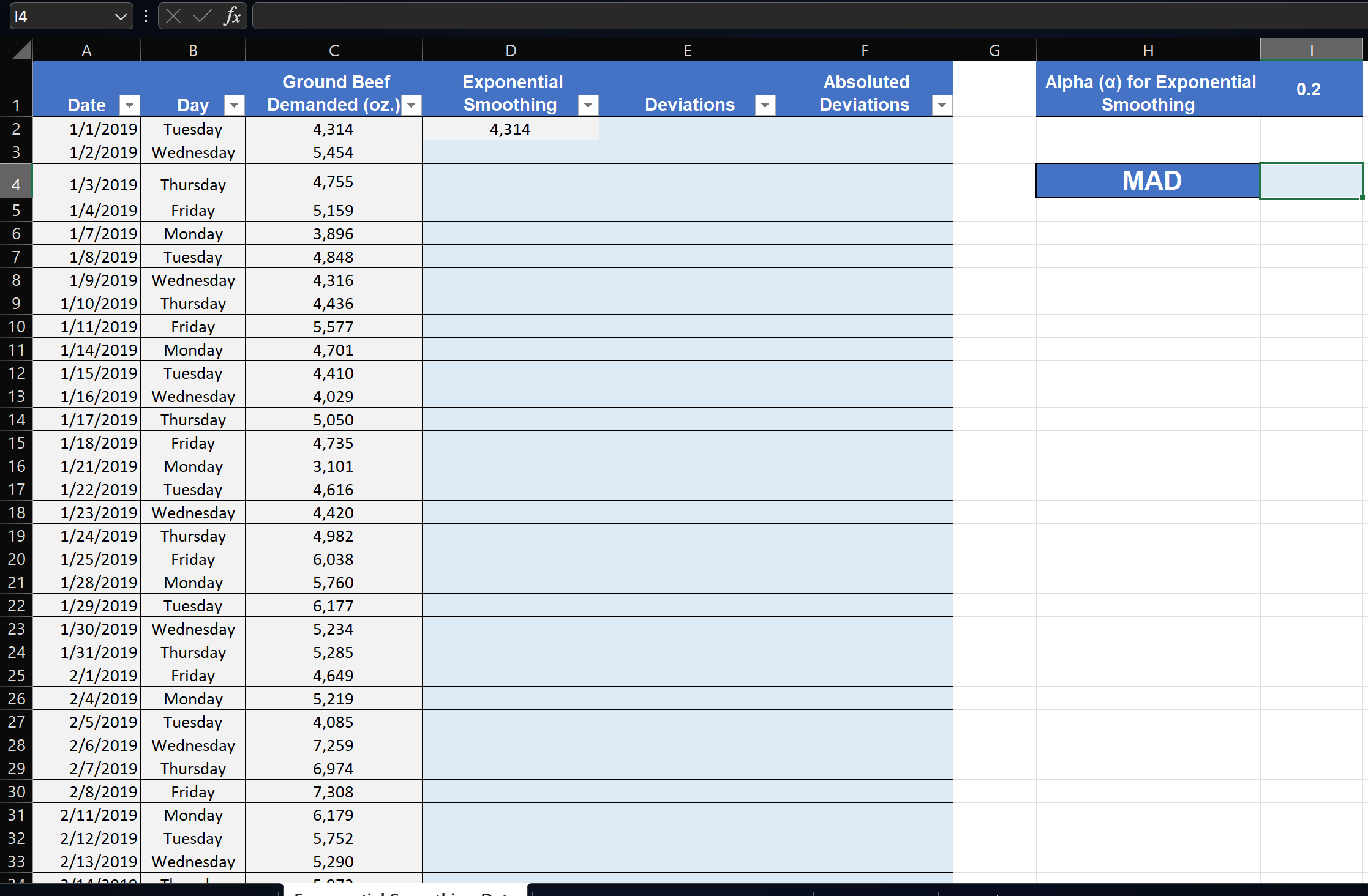The width and height of the screenshot is (1368, 896).
Task: Select the 4,314 Exponential Smoothing cell
Action: click(511, 129)
